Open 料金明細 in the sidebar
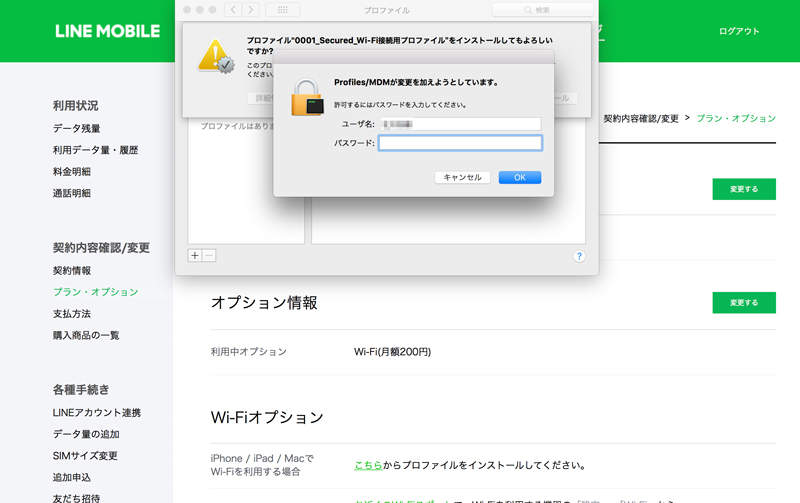800x503 pixels. [71, 172]
